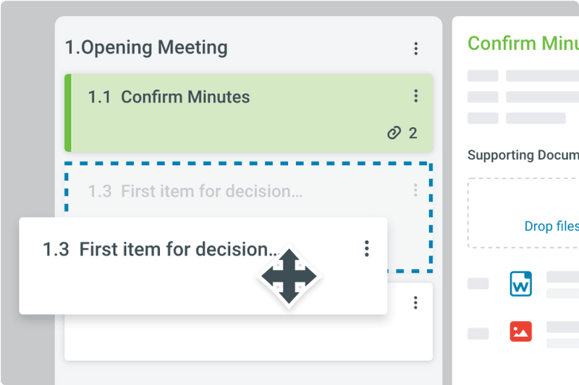Click inside the dashed file drop zone

523,213
